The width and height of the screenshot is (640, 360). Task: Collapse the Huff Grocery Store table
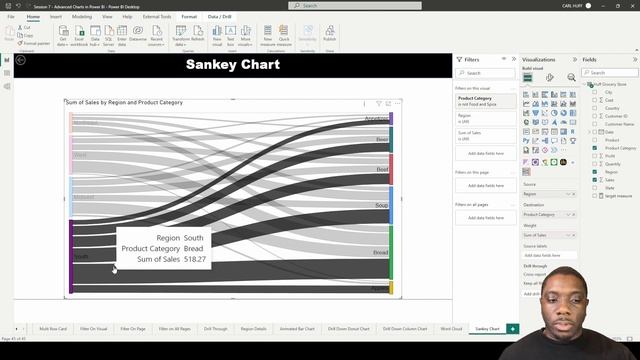pyautogui.click(x=584, y=84)
